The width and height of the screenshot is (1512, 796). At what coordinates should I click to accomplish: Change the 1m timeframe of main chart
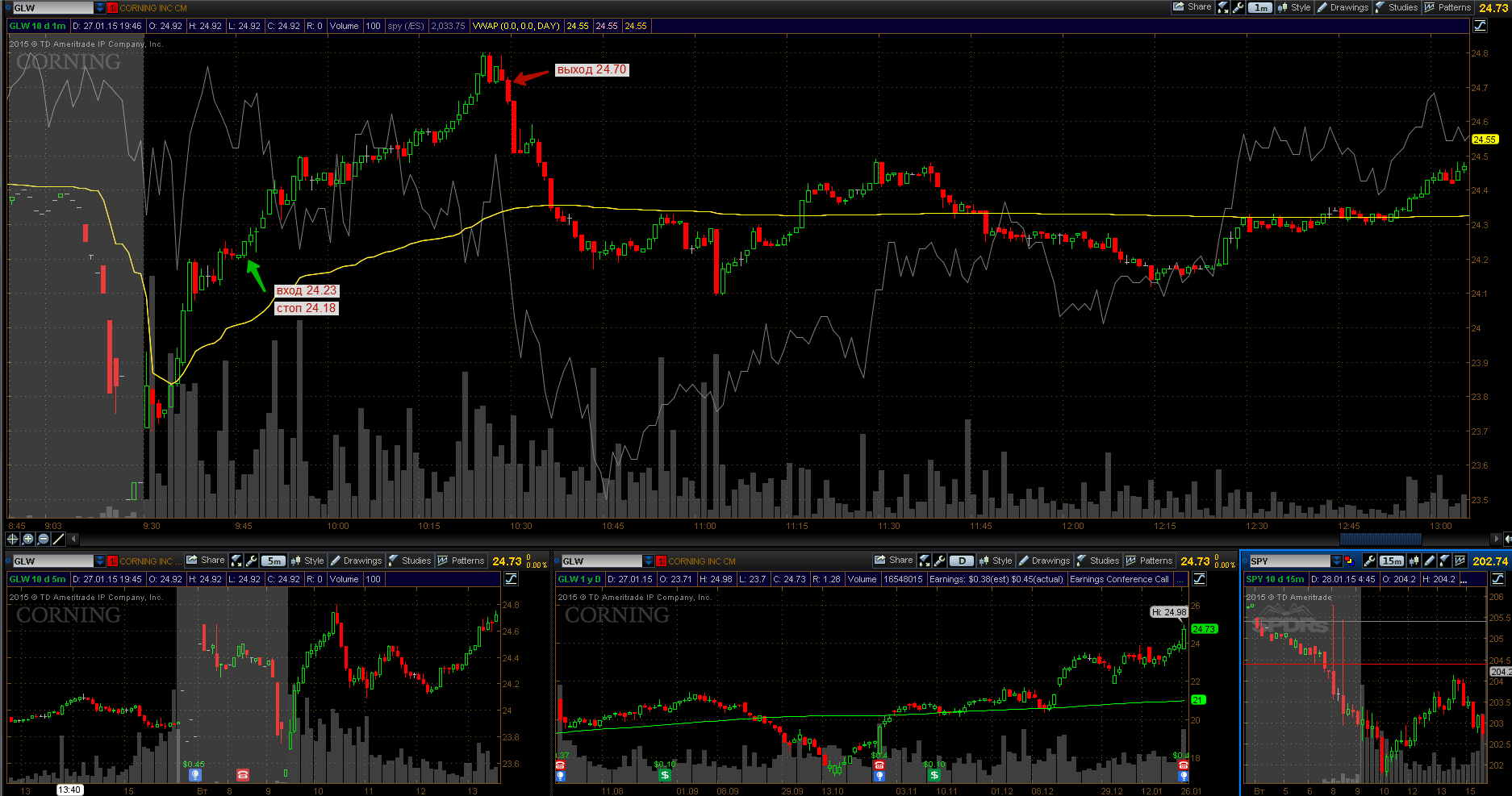[1260, 7]
